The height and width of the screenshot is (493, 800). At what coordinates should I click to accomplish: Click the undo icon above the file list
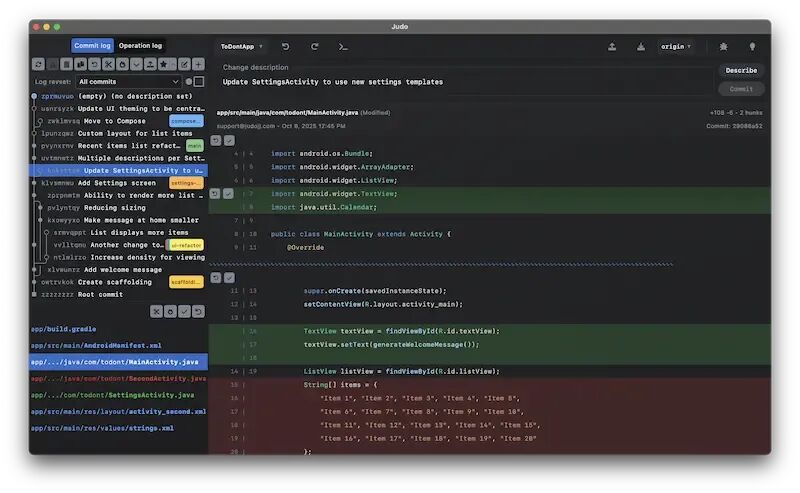click(x=198, y=311)
